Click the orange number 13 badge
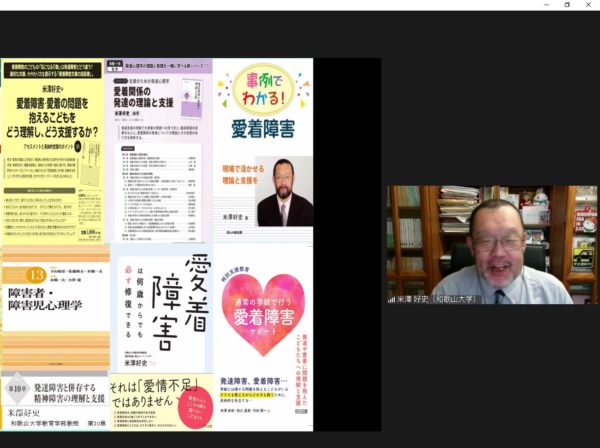The height and width of the screenshot is (448, 600). 36,275
